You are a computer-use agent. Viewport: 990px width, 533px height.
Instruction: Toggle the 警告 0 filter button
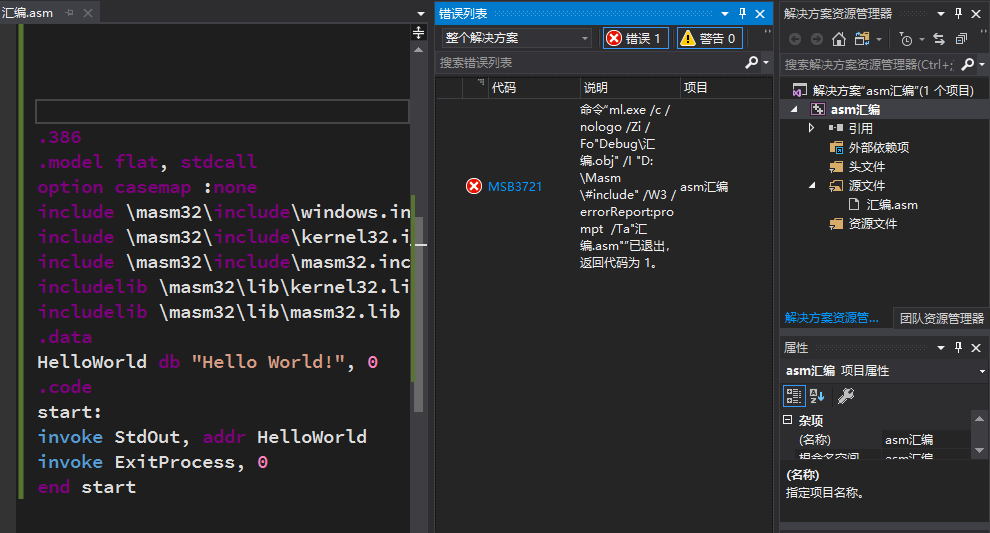[x=710, y=39]
